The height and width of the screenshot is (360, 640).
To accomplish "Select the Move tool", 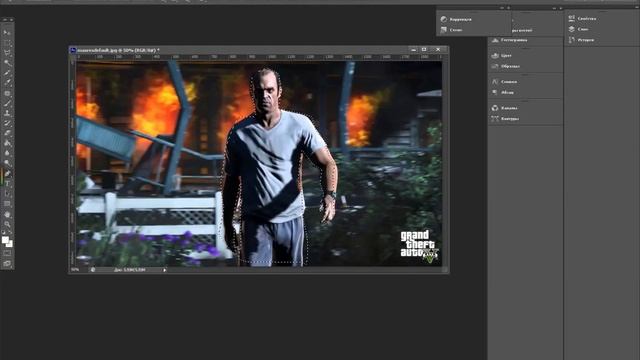I will click(x=7, y=33).
